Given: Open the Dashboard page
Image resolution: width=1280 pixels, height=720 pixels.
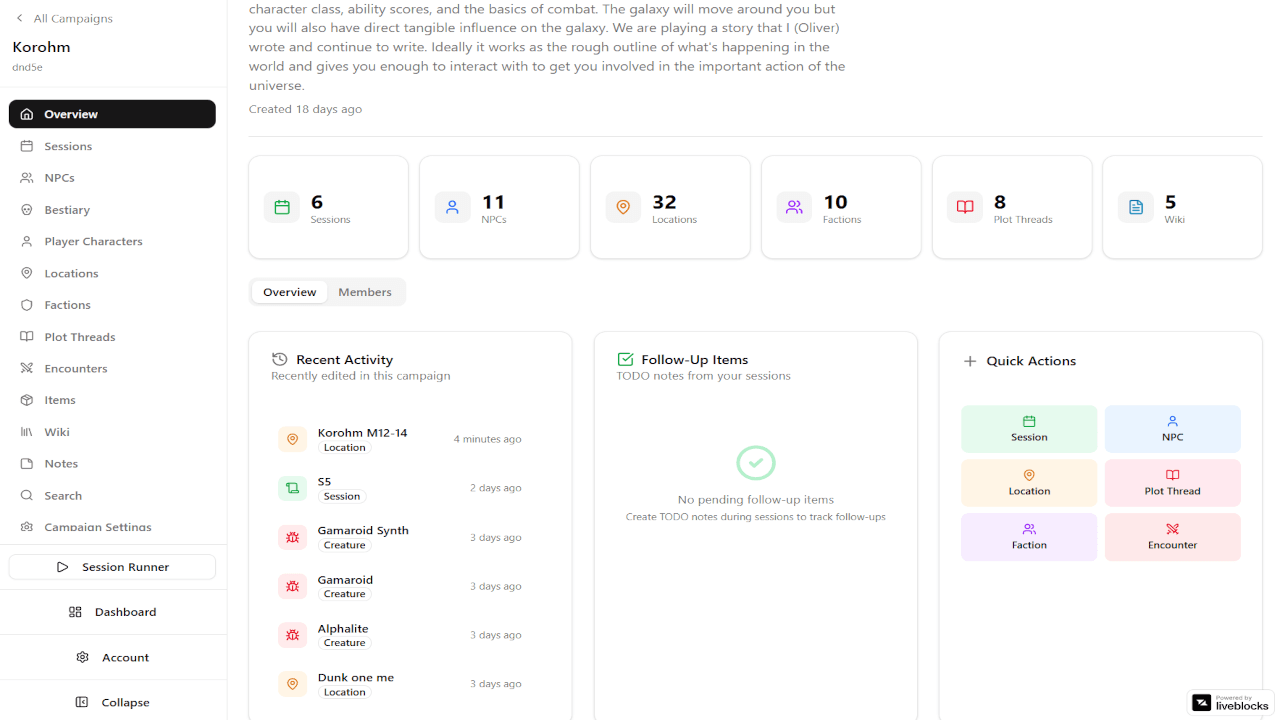Looking at the screenshot, I should pyautogui.click(x=113, y=612).
